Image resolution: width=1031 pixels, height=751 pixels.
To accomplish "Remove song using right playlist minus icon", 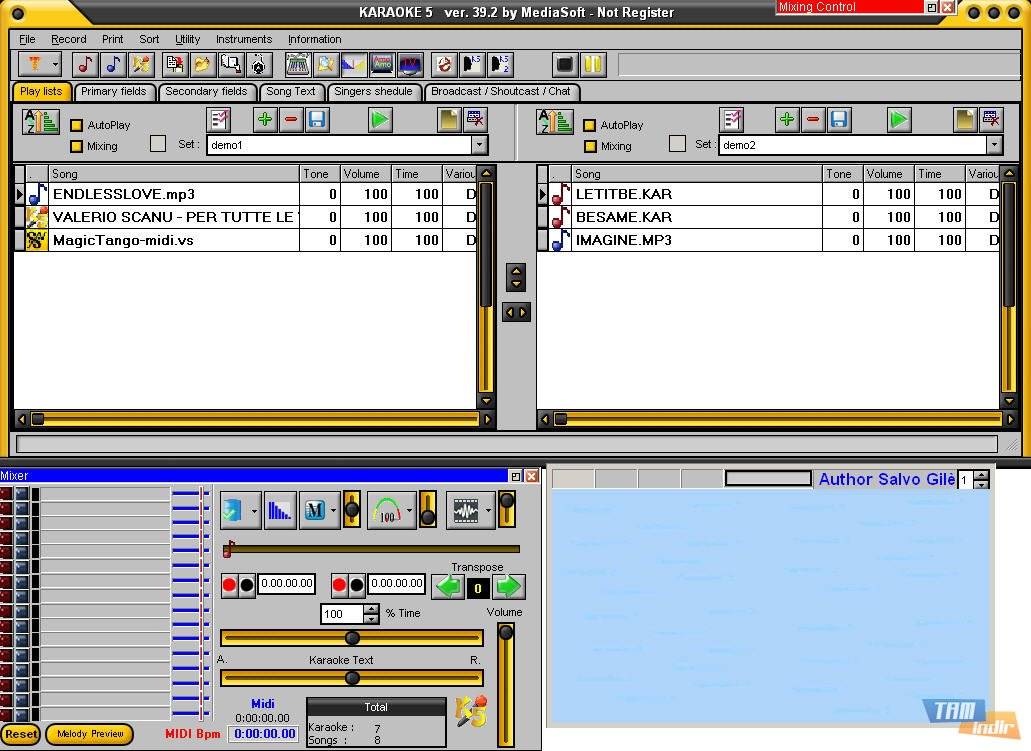I will (x=813, y=120).
